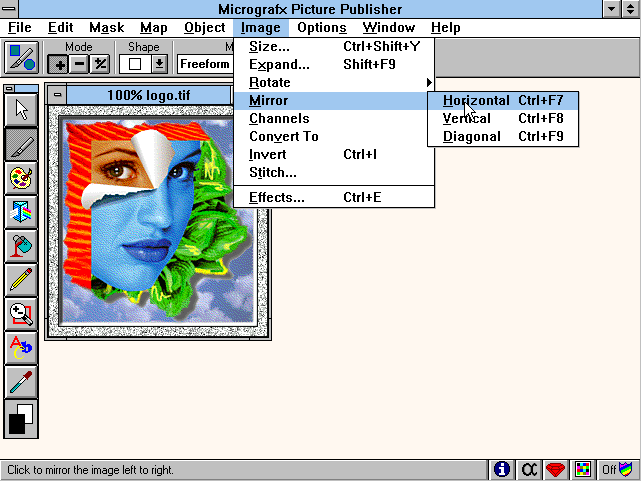Open the logo.tif window control menu
The height and width of the screenshot is (481, 641).
(57, 95)
